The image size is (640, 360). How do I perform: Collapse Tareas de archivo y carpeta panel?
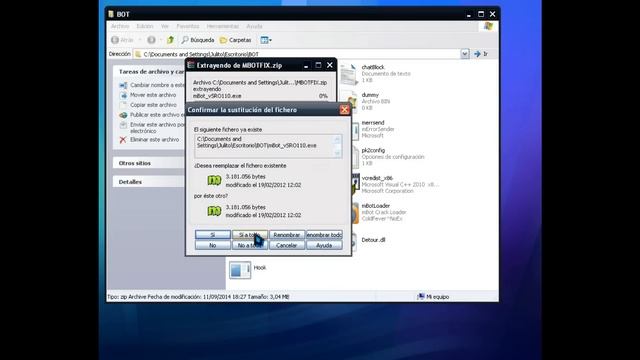pos(149,71)
